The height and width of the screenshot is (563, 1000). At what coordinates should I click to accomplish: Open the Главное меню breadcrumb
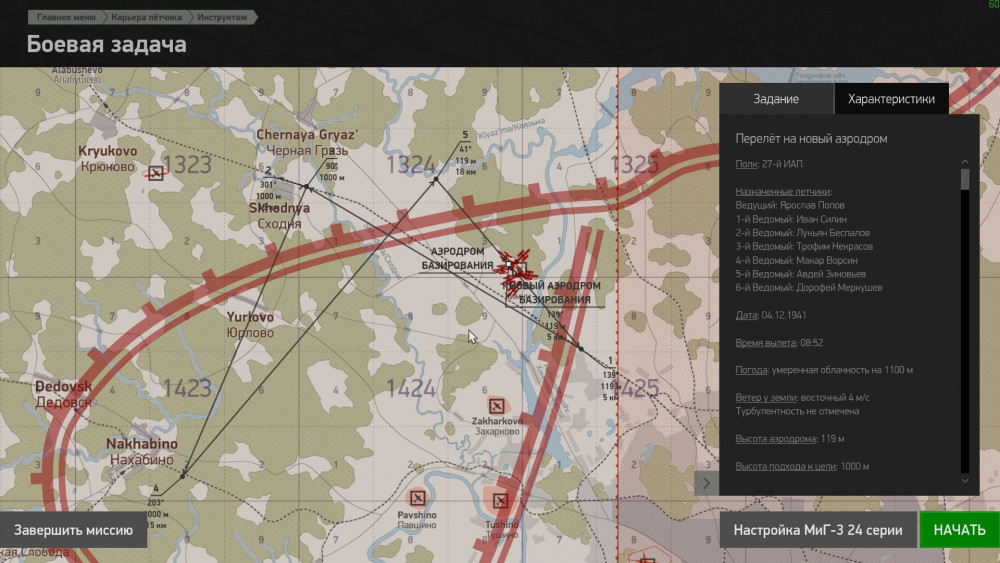(x=66, y=17)
